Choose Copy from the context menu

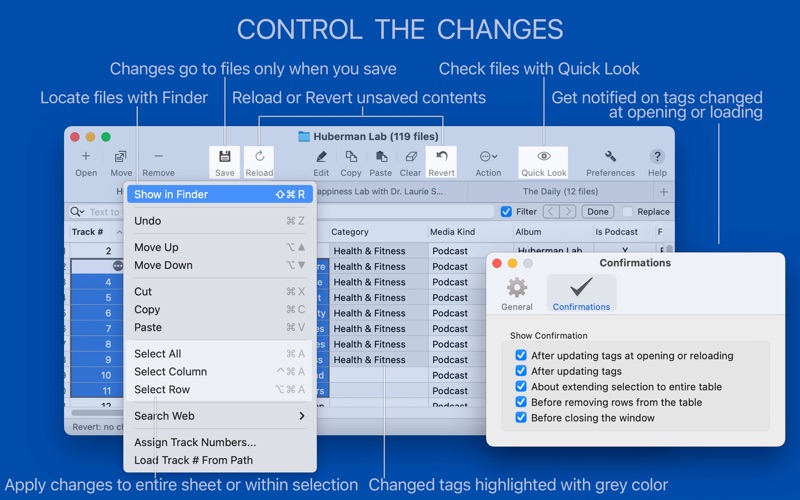[219, 310]
